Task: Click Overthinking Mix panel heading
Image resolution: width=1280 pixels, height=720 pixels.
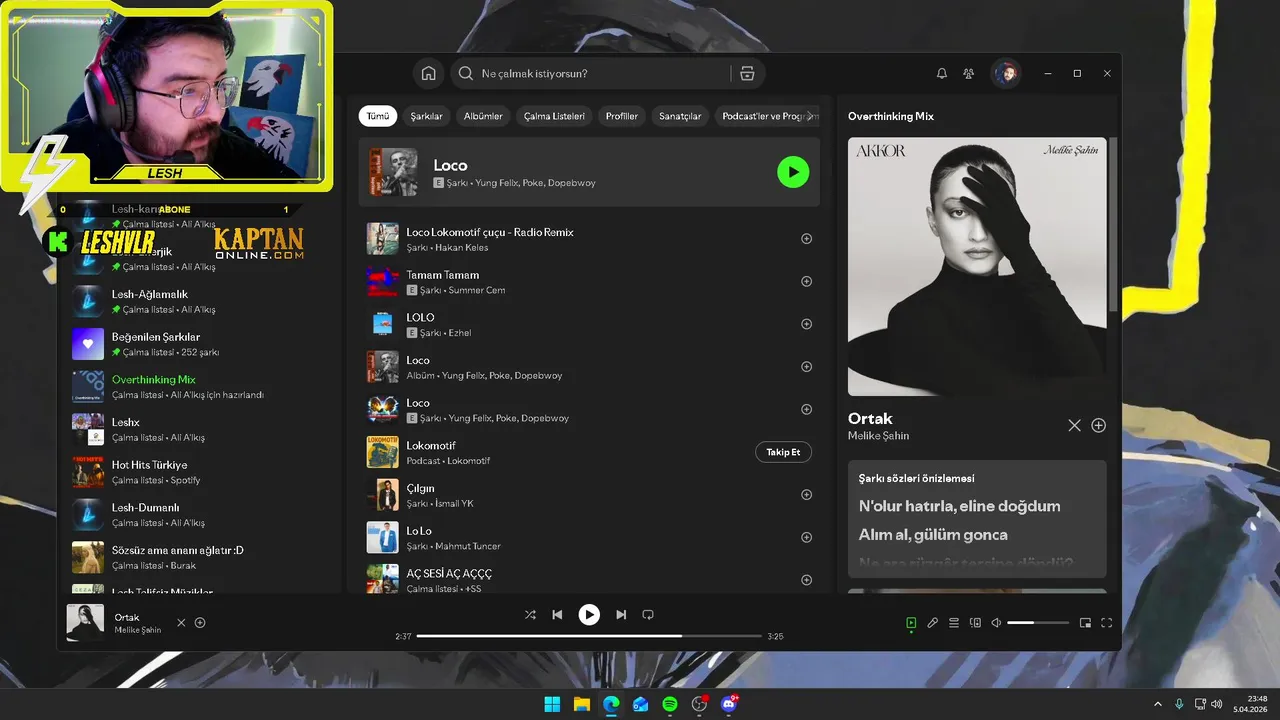Action: tap(891, 116)
